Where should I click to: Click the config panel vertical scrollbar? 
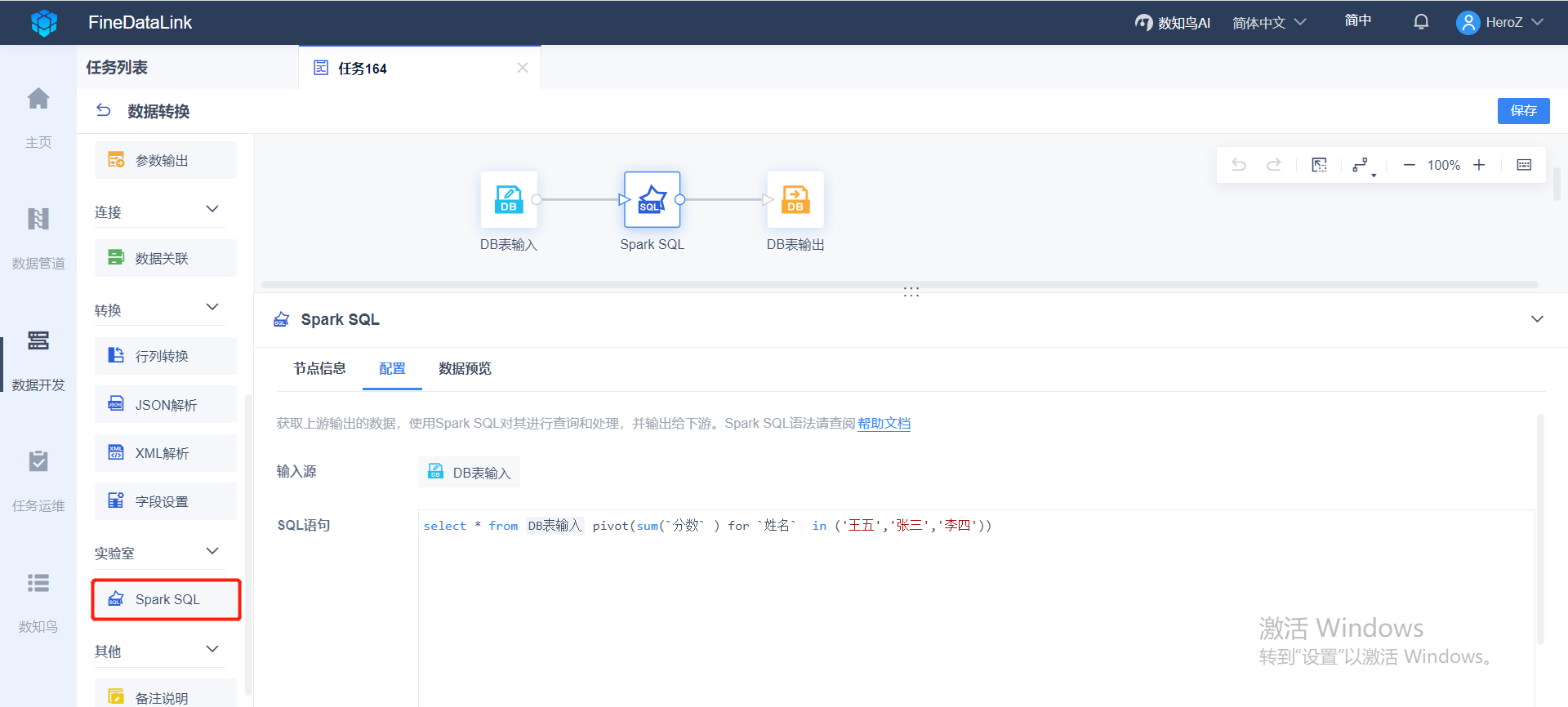point(1540,529)
